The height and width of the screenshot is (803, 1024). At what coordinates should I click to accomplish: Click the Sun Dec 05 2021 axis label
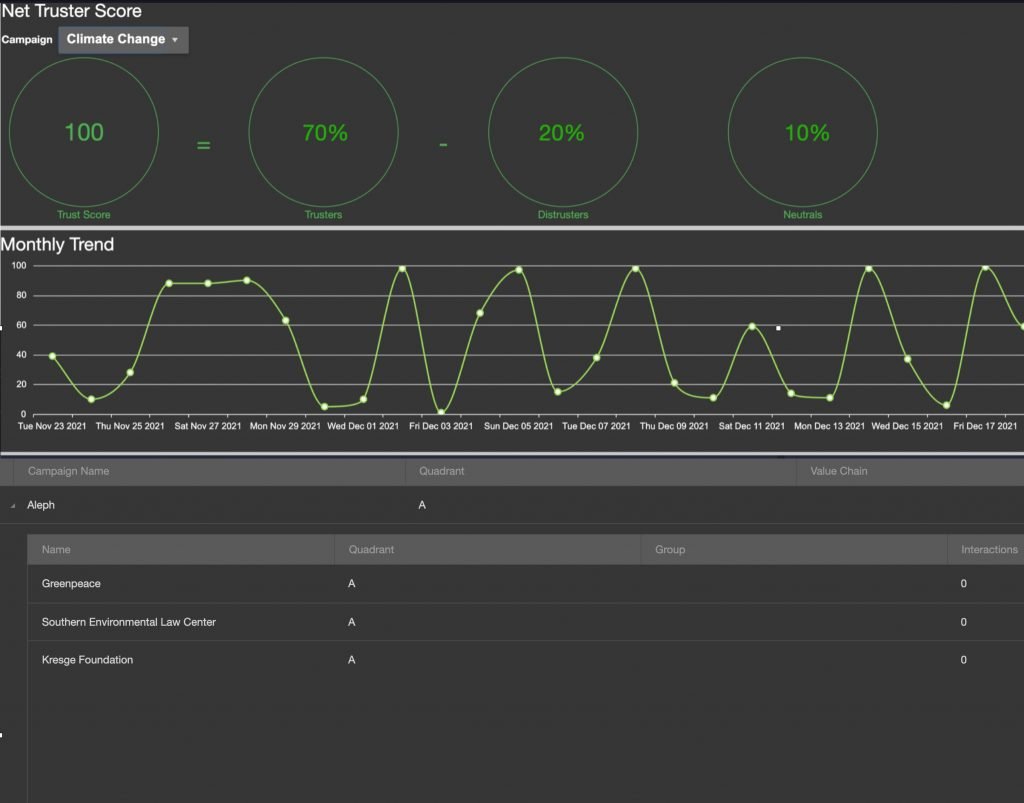click(519, 426)
